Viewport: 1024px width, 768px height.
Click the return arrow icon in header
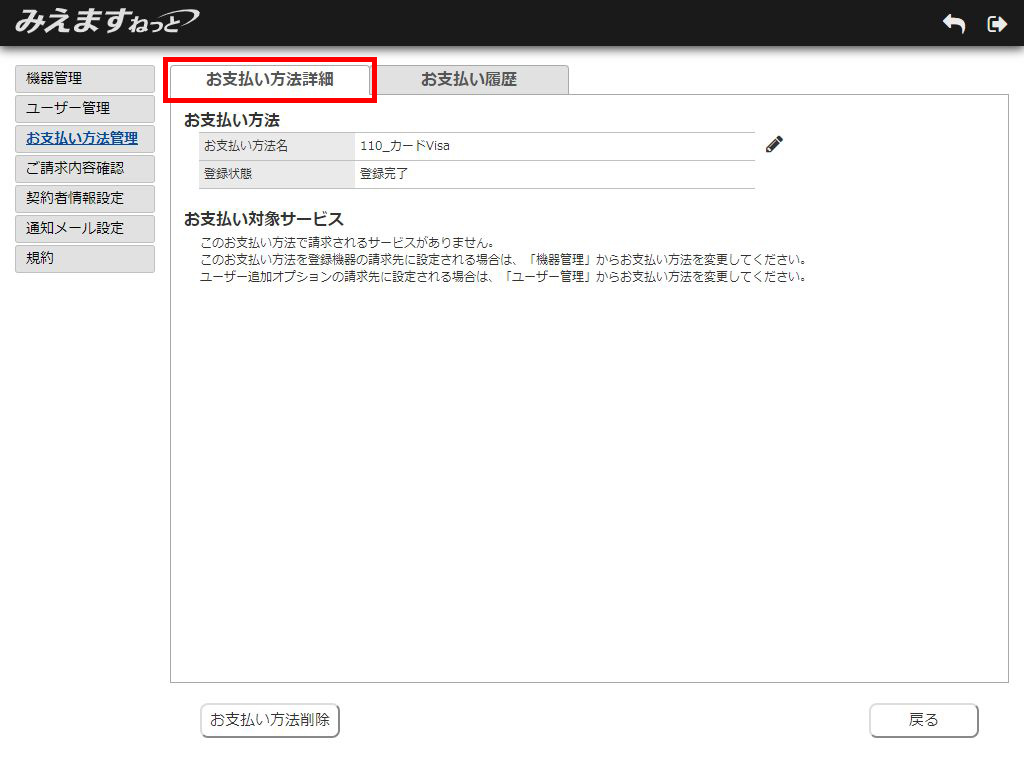coord(954,24)
